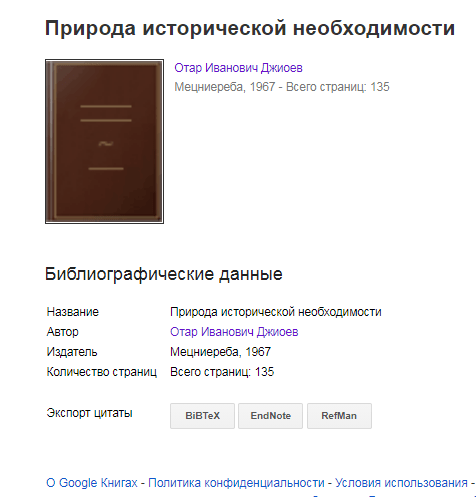Click the Автор row label

(62, 332)
